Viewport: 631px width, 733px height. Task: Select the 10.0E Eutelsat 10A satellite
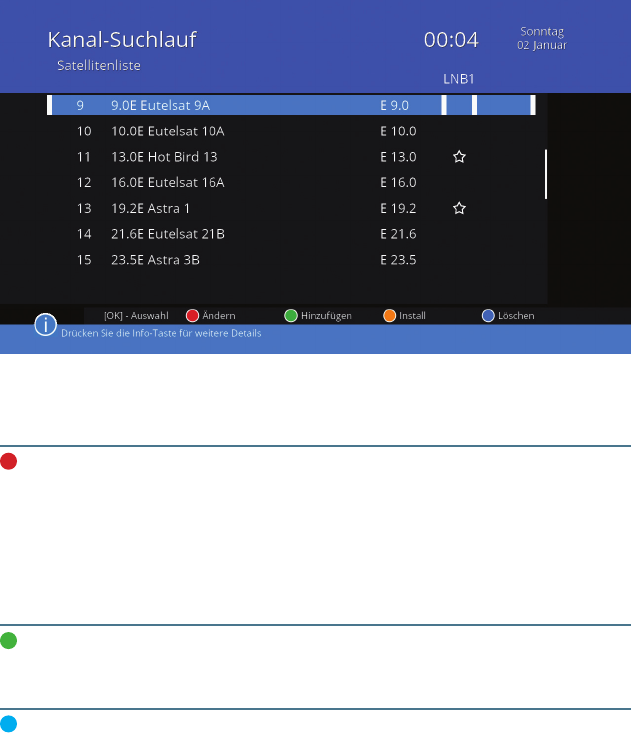coord(167,131)
